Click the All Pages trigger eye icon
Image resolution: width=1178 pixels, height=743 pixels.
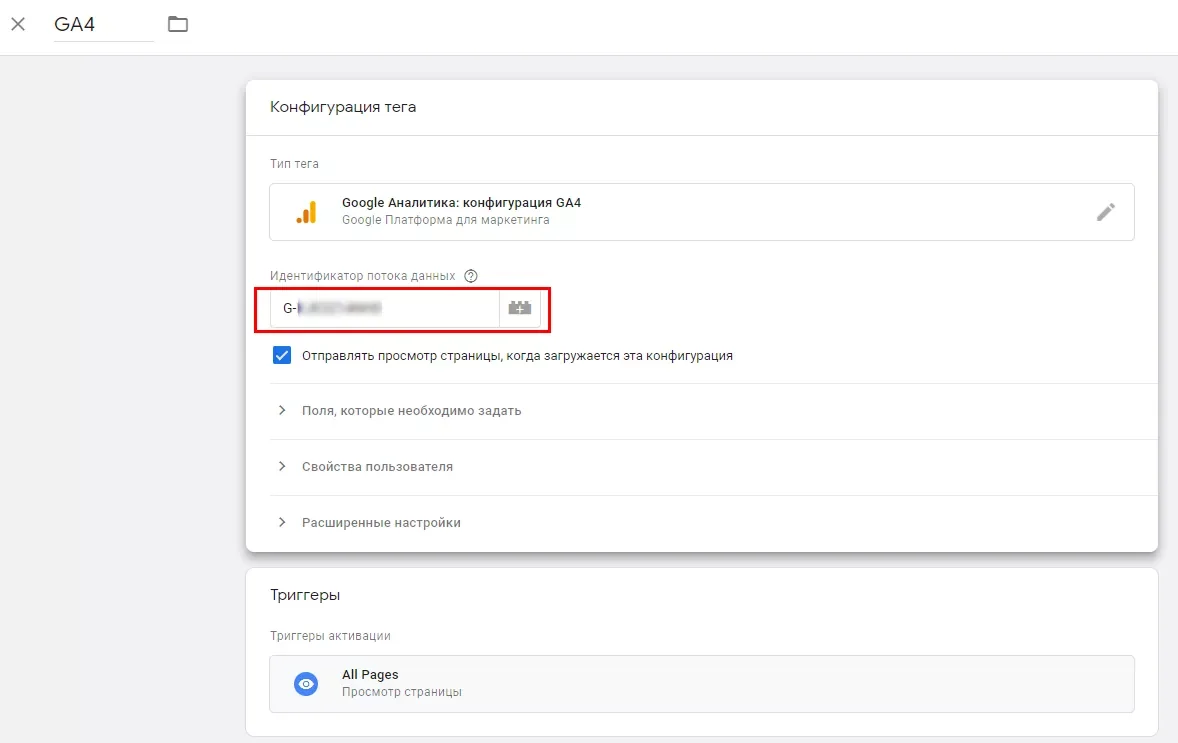tap(306, 684)
